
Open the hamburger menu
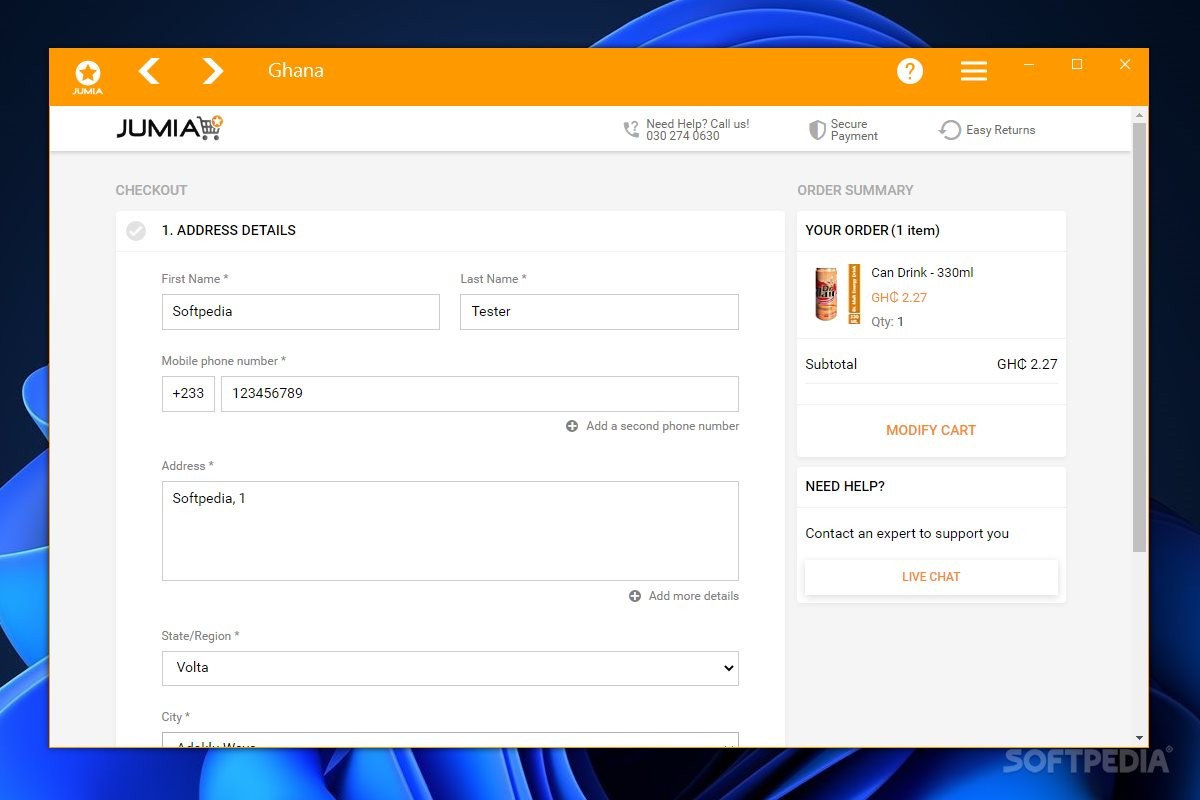pyautogui.click(x=974, y=71)
